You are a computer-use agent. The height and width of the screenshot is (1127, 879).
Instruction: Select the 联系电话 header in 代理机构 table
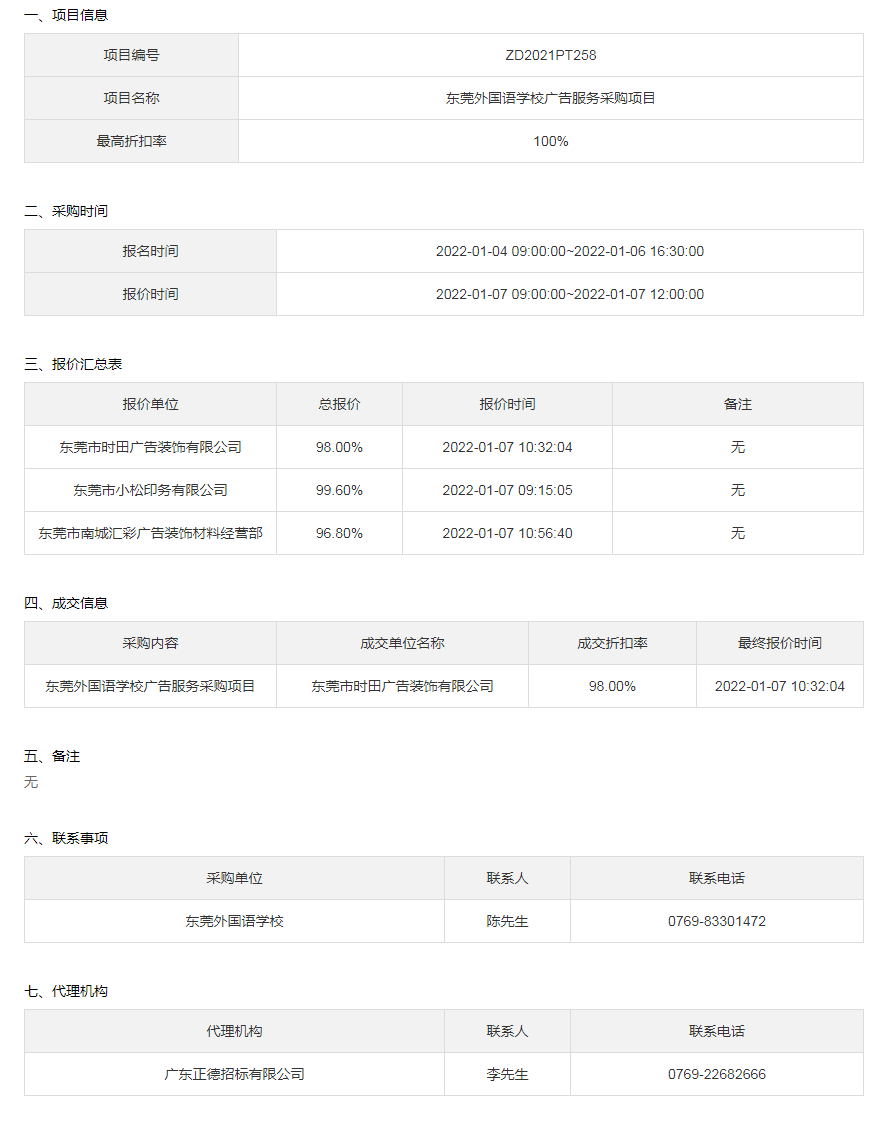click(x=717, y=1031)
